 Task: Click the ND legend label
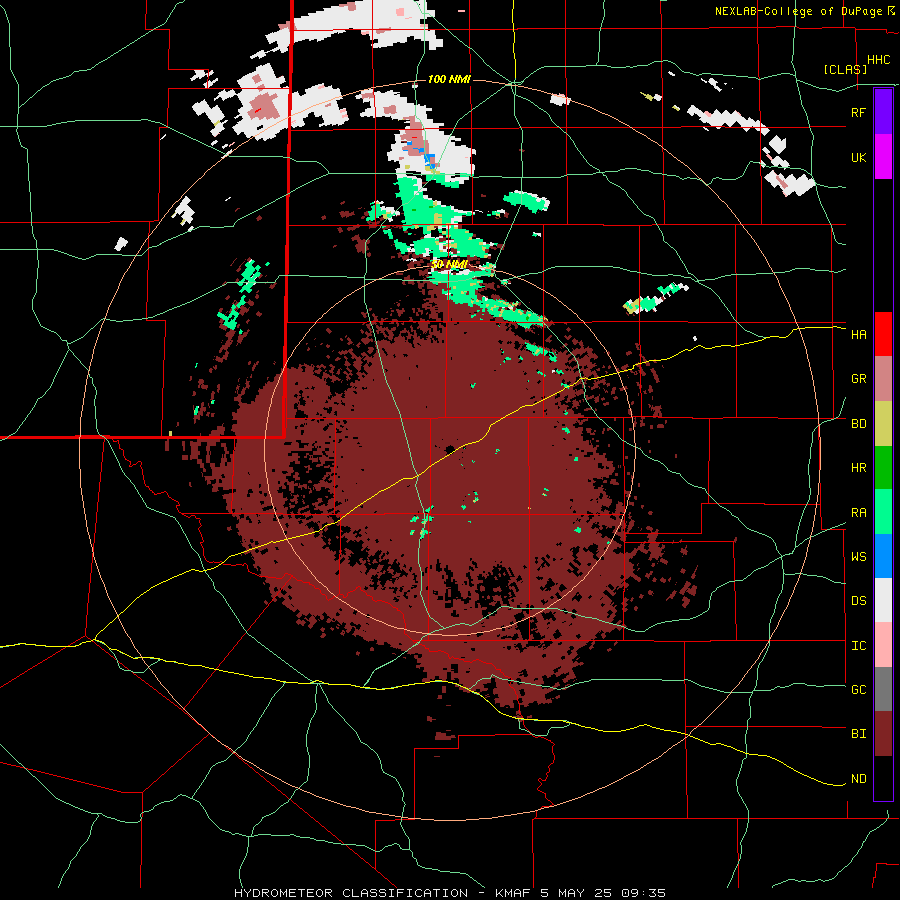(x=858, y=779)
